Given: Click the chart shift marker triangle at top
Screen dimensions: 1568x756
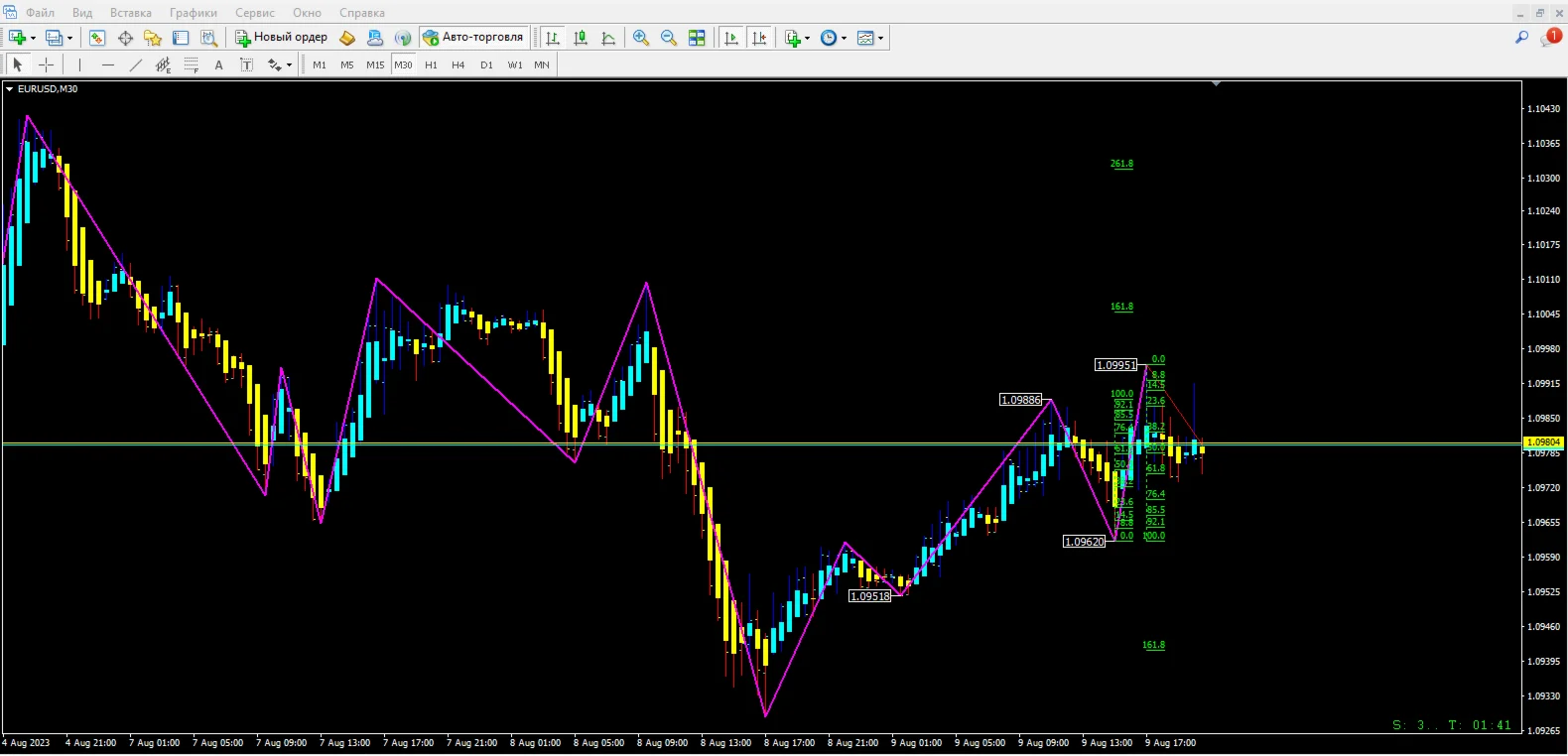Looking at the screenshot, I should pyautogui.click(x=1216, y=84).
